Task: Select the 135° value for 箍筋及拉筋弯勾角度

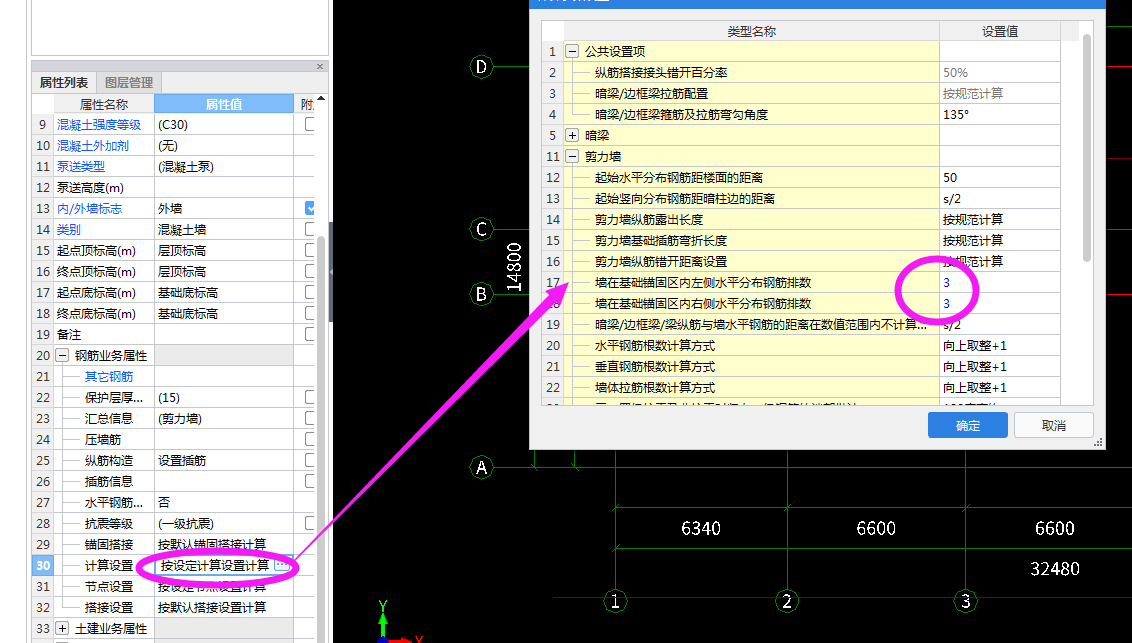Action: pyautogui.click(x=1000, y=115)
